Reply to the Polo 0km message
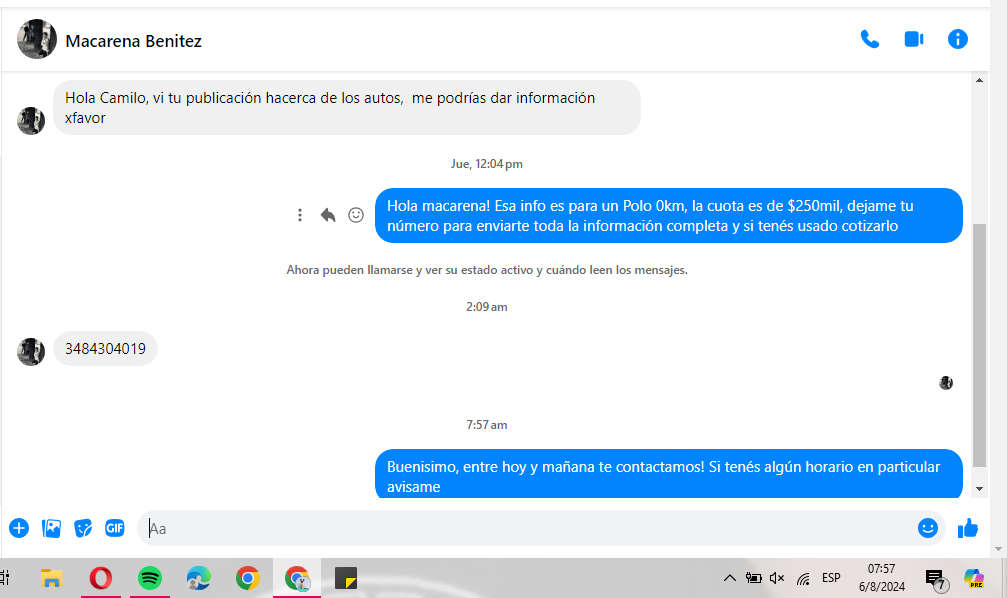 pos(328,215)
